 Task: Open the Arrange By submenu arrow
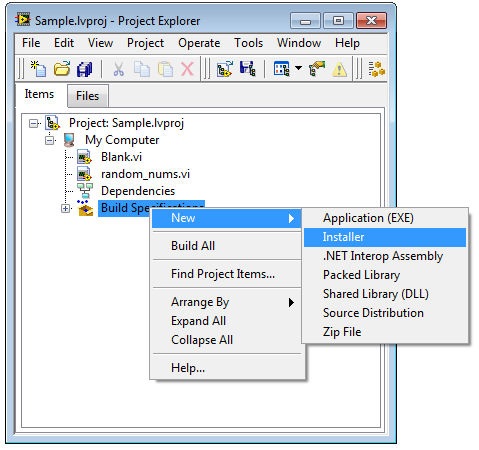pos(291,302)
